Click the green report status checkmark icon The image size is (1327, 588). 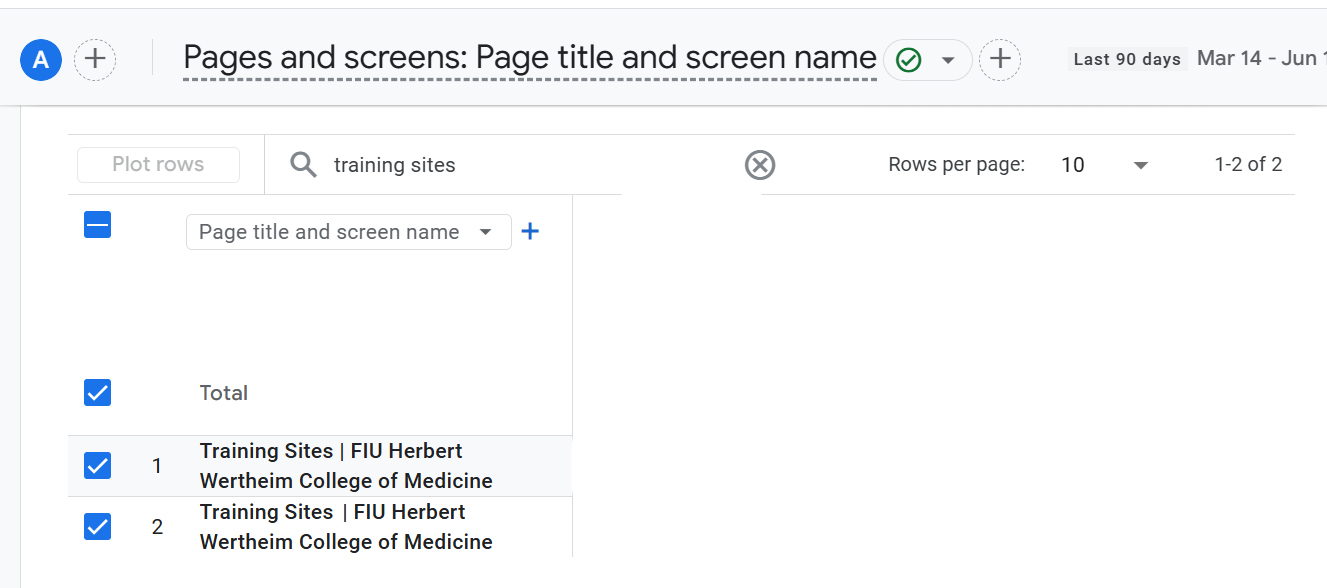tap(908, 60)
